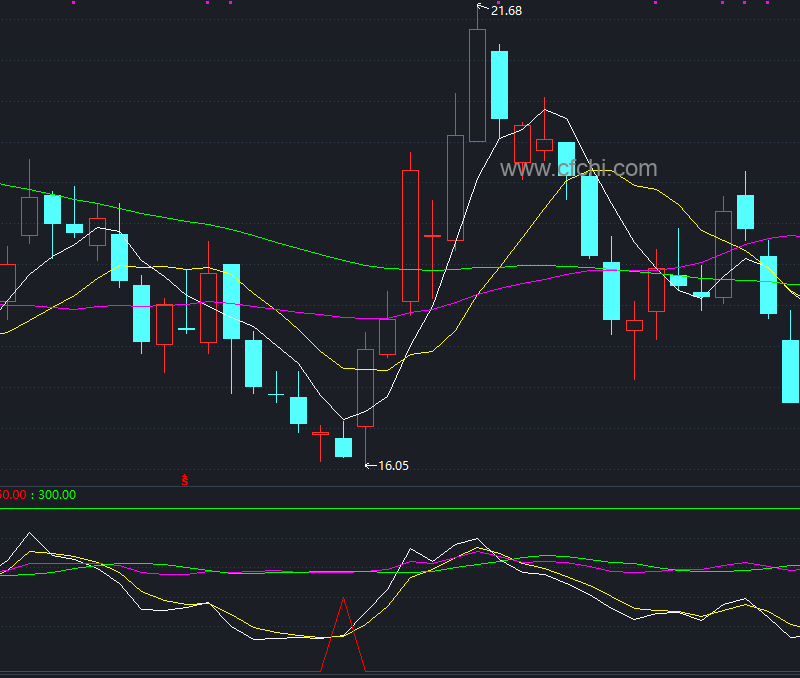Click the green 300.00 indicator value
Viewport: 800px width, 678px height.
click(x=57, y=495)
